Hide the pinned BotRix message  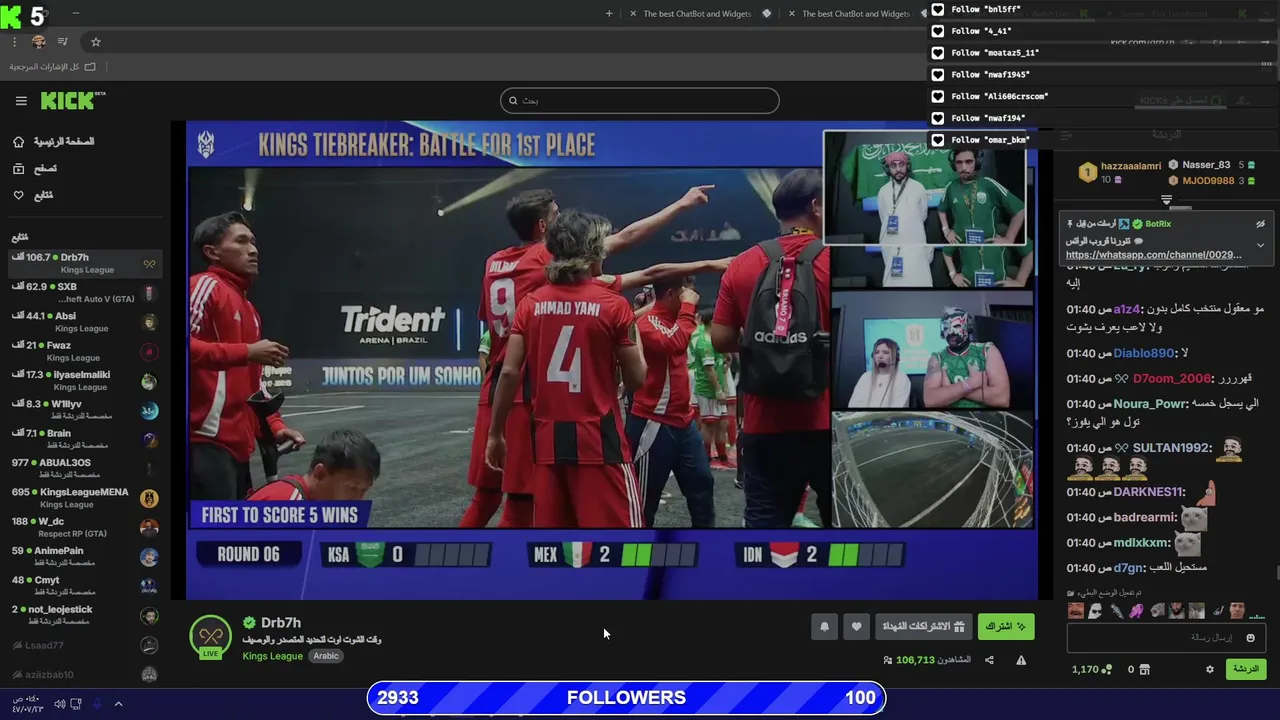coord(1260,224)
